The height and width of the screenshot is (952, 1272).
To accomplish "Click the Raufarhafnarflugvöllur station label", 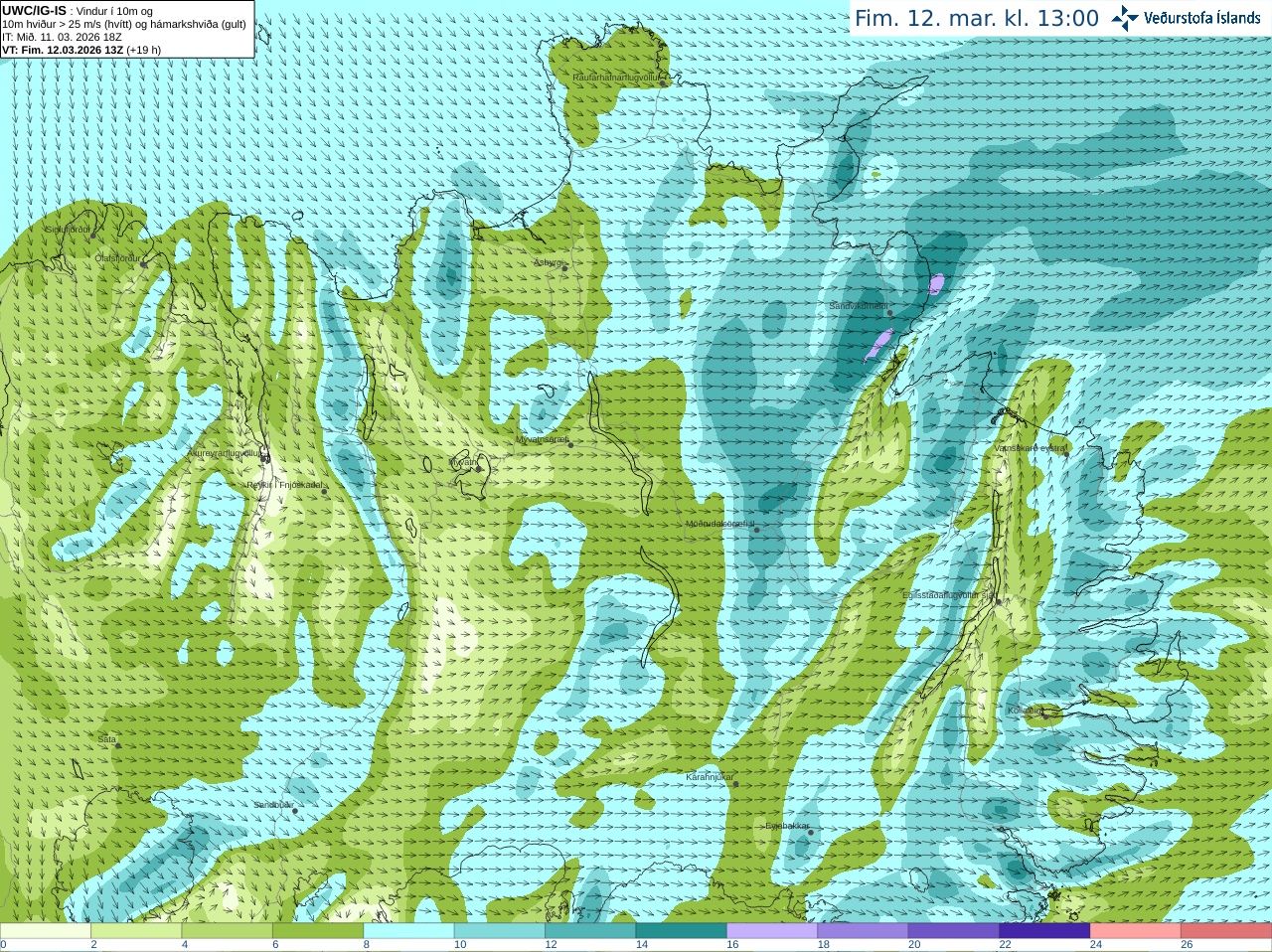I will pos(616,77).
